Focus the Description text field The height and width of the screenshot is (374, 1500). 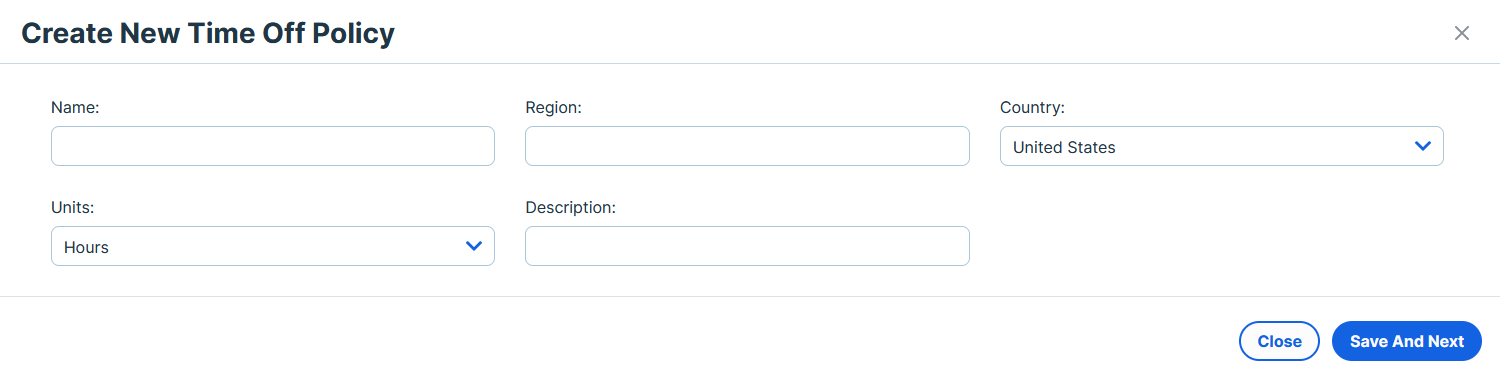click(747, 246)
